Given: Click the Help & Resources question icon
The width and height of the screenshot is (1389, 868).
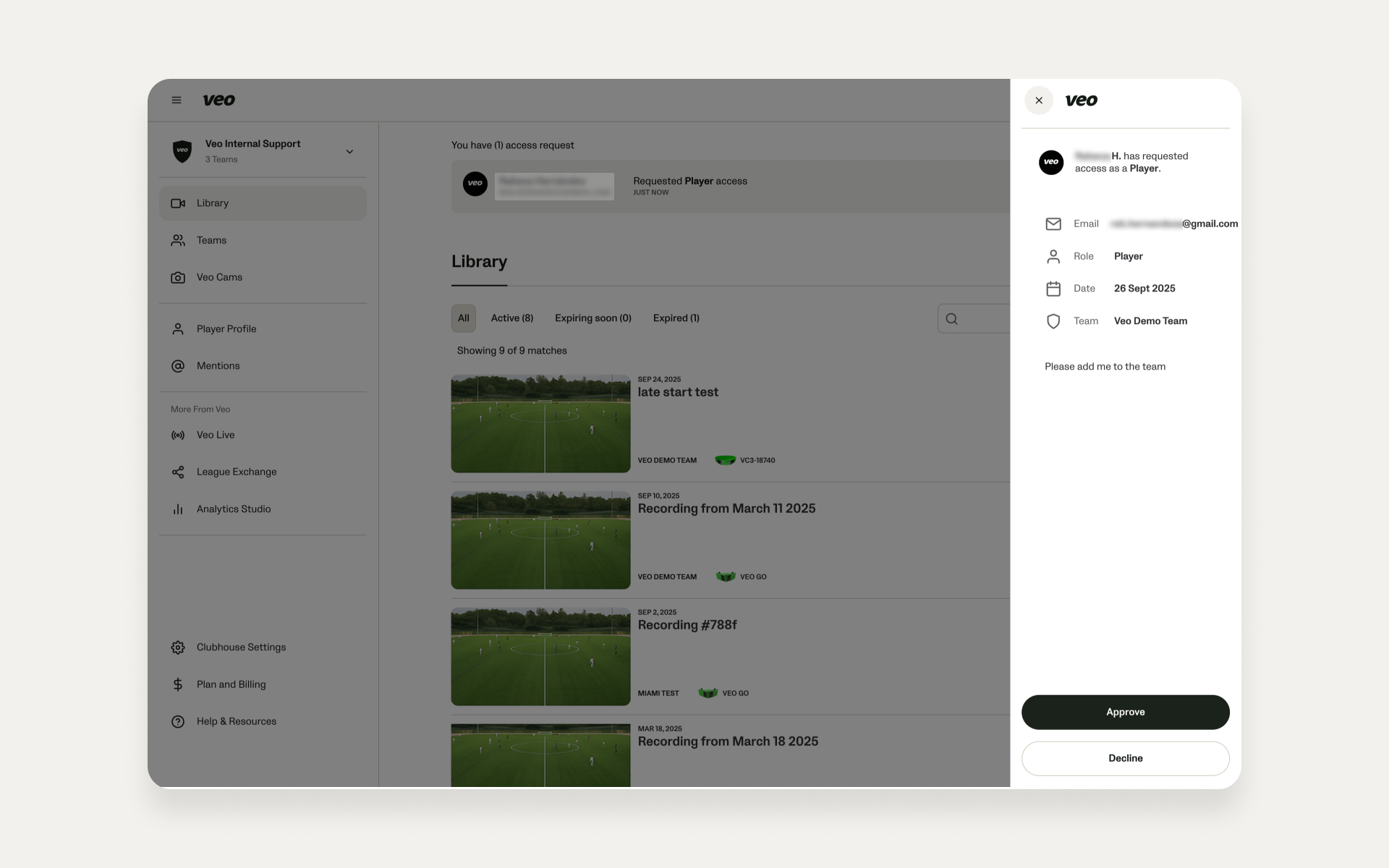Looking at the screenshot, I should tap(178, 722).
